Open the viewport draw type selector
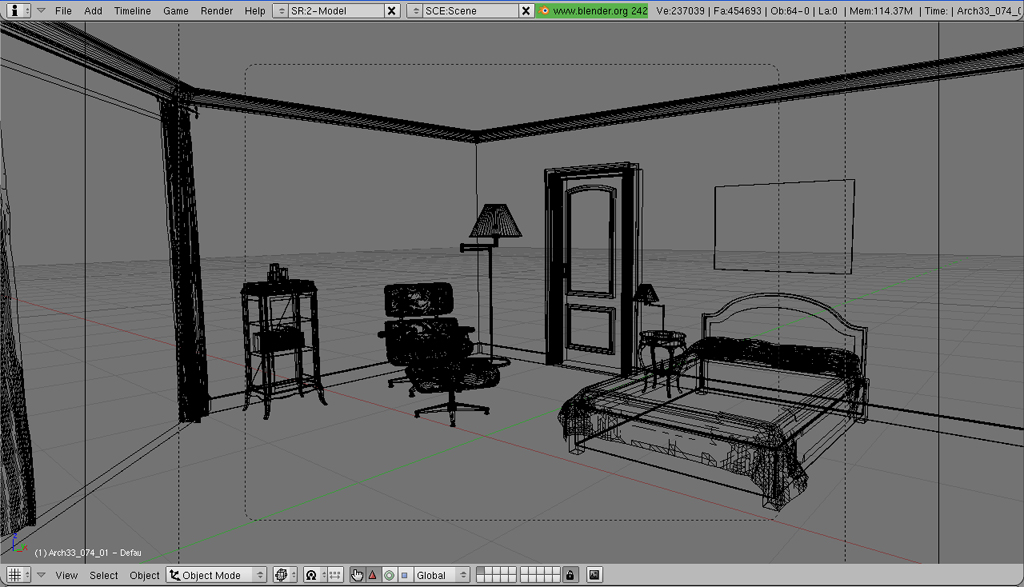 pyautogui.click(x=285, y=575)
